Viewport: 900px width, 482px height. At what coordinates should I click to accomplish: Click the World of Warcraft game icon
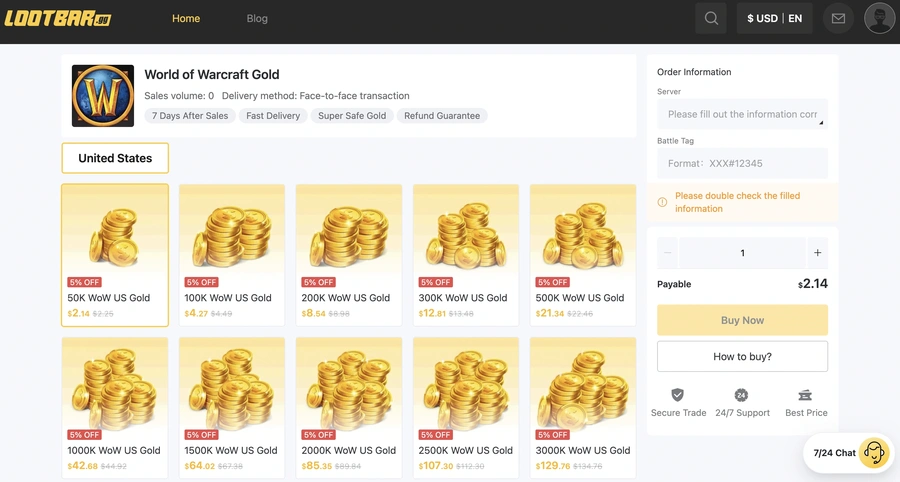(103, 96)
